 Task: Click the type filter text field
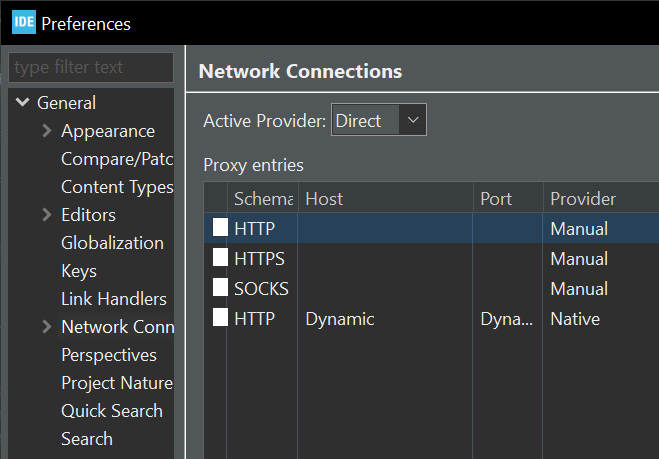coord(90,68)
